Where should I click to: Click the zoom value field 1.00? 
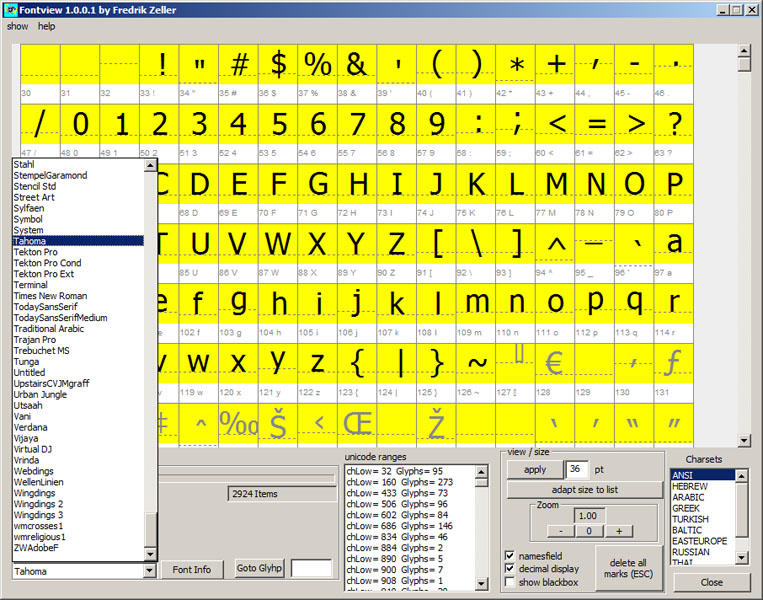tap(588, 516)
